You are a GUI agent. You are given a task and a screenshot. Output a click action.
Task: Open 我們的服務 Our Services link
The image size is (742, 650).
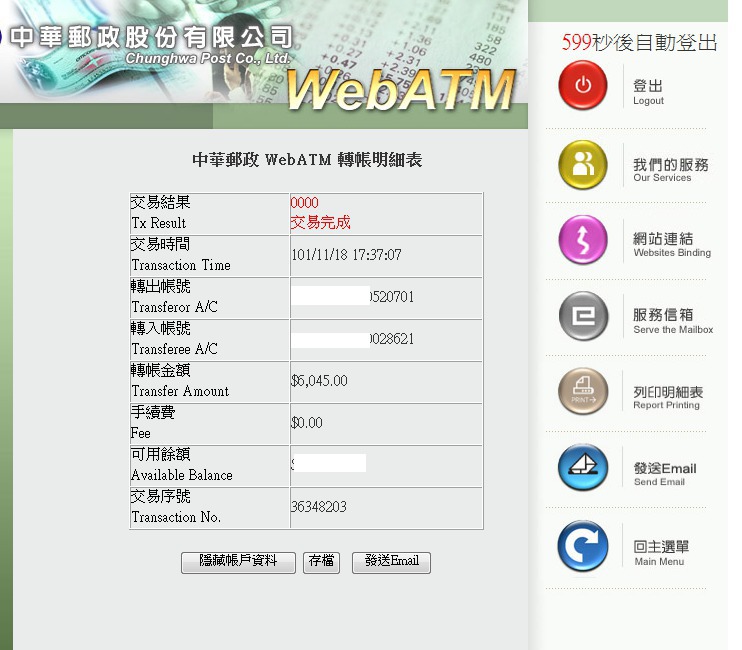tap(671, 170)
